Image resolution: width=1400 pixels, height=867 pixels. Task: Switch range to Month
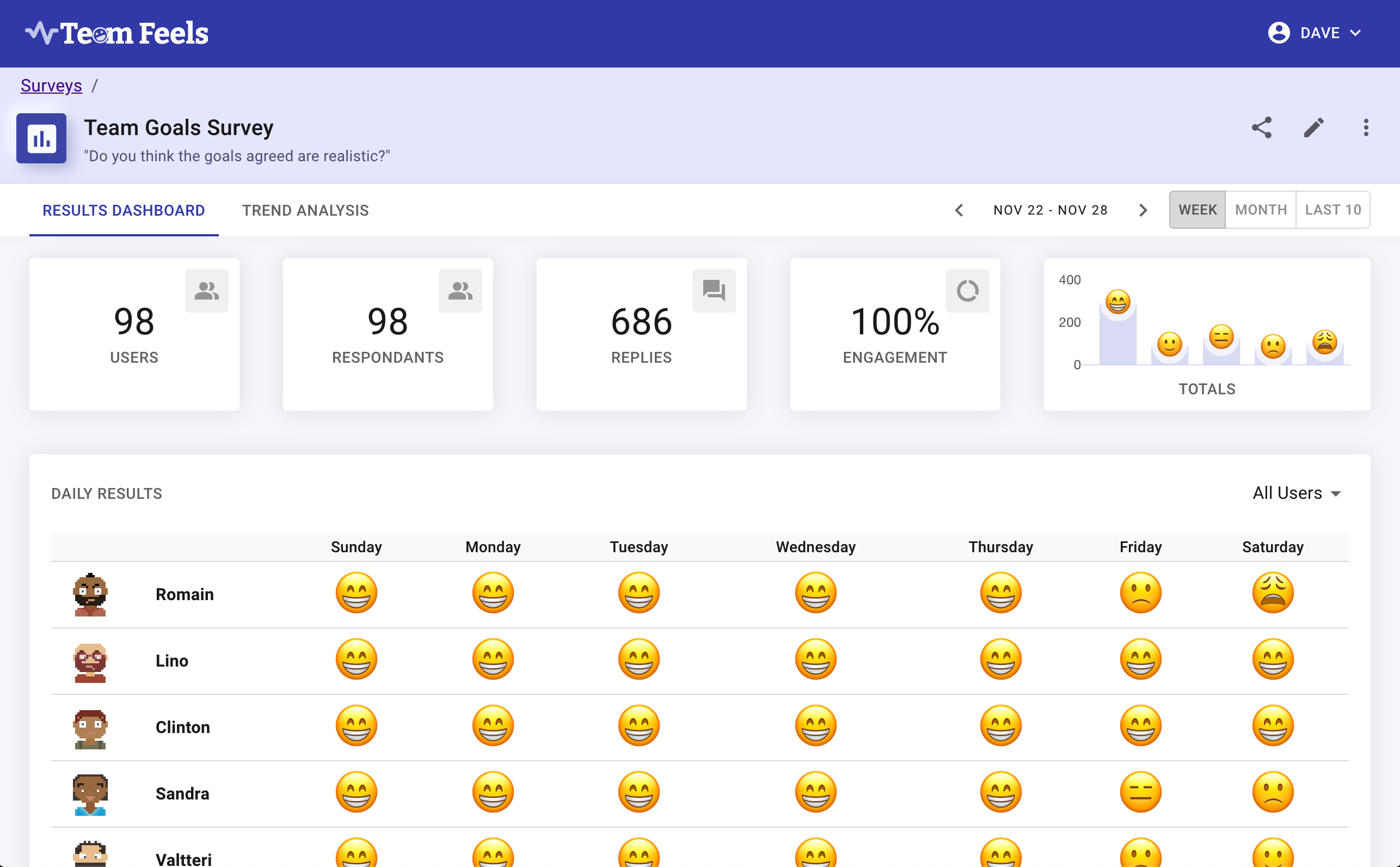1261,210
